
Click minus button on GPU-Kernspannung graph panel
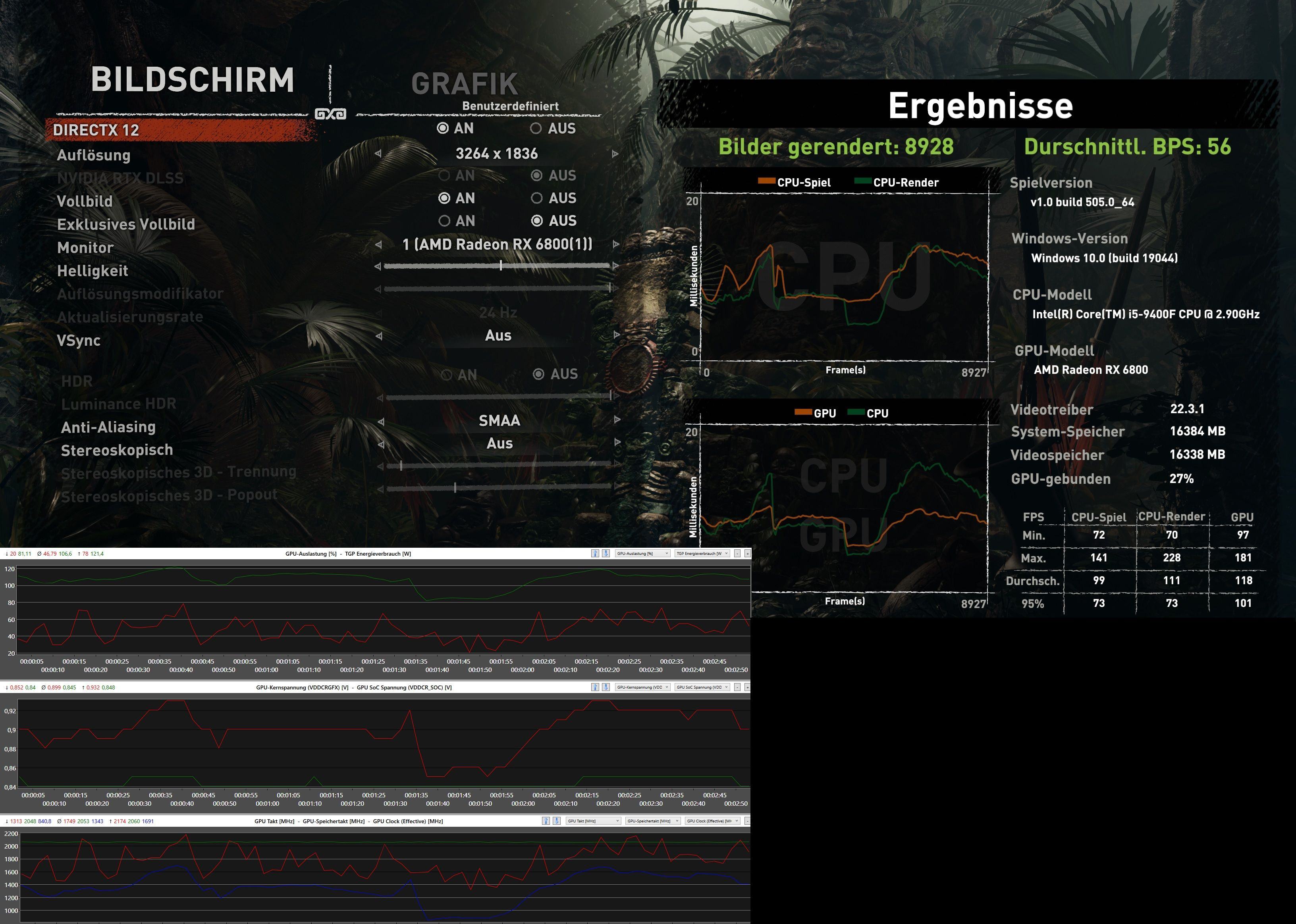[x=737, y=687]
